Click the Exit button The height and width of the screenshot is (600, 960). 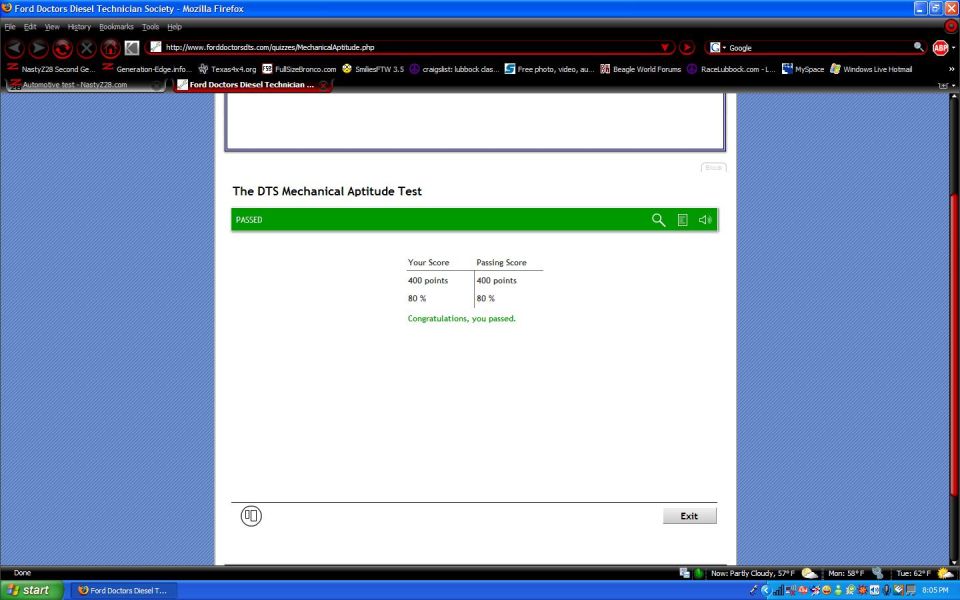689,516
